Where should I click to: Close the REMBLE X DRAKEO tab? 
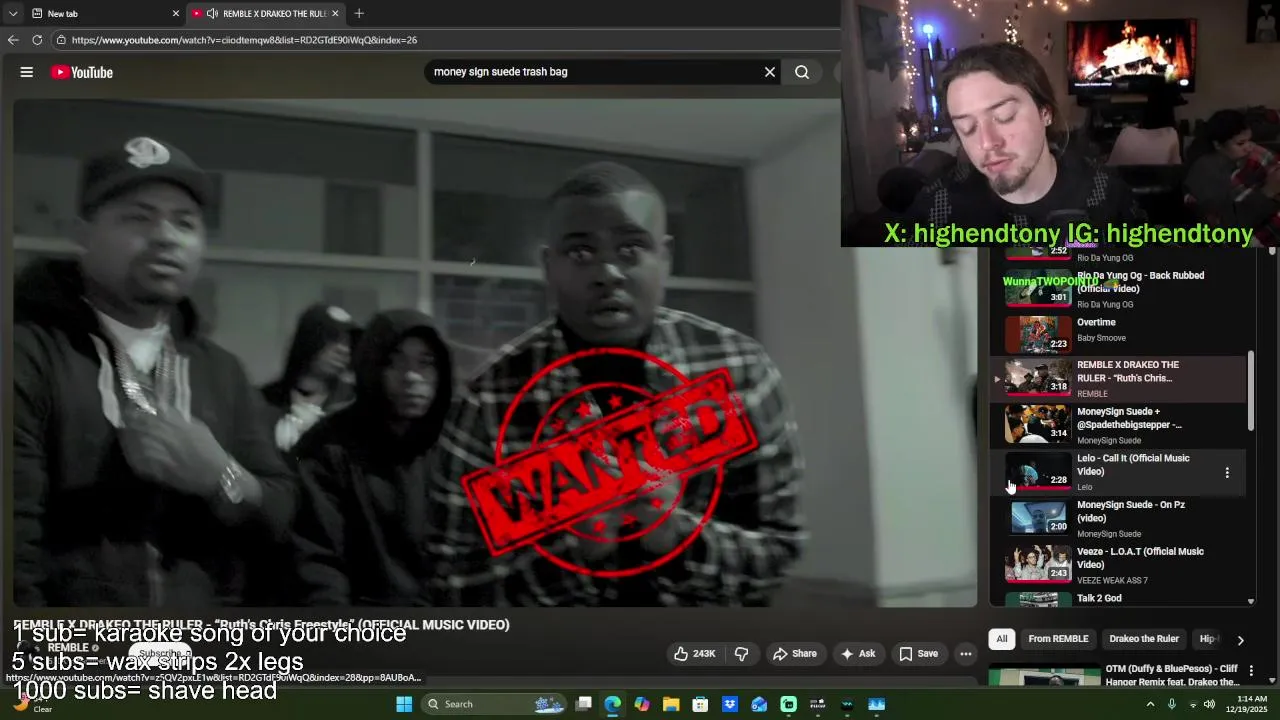[335, 13]
